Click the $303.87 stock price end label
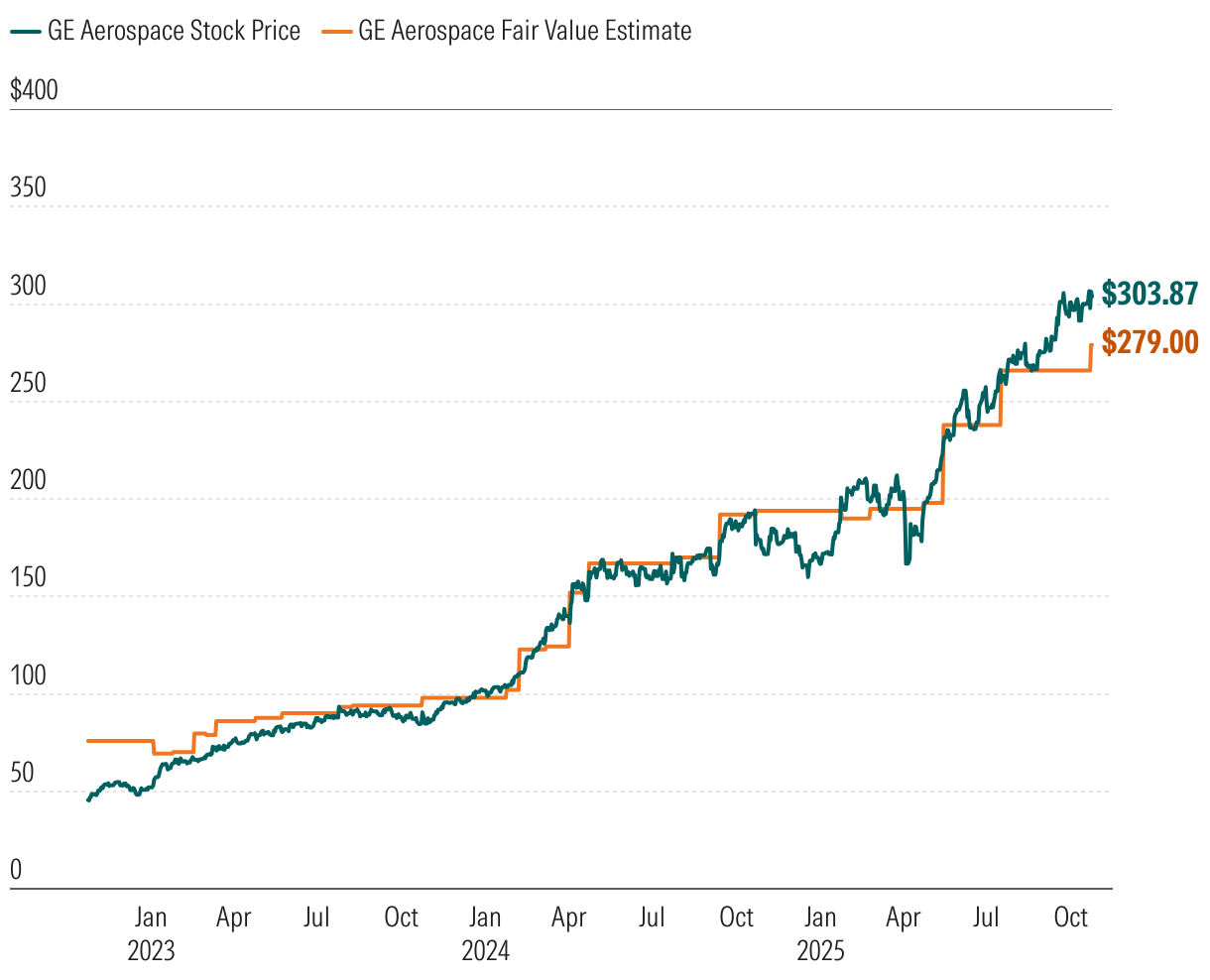 pos(1149,295)
